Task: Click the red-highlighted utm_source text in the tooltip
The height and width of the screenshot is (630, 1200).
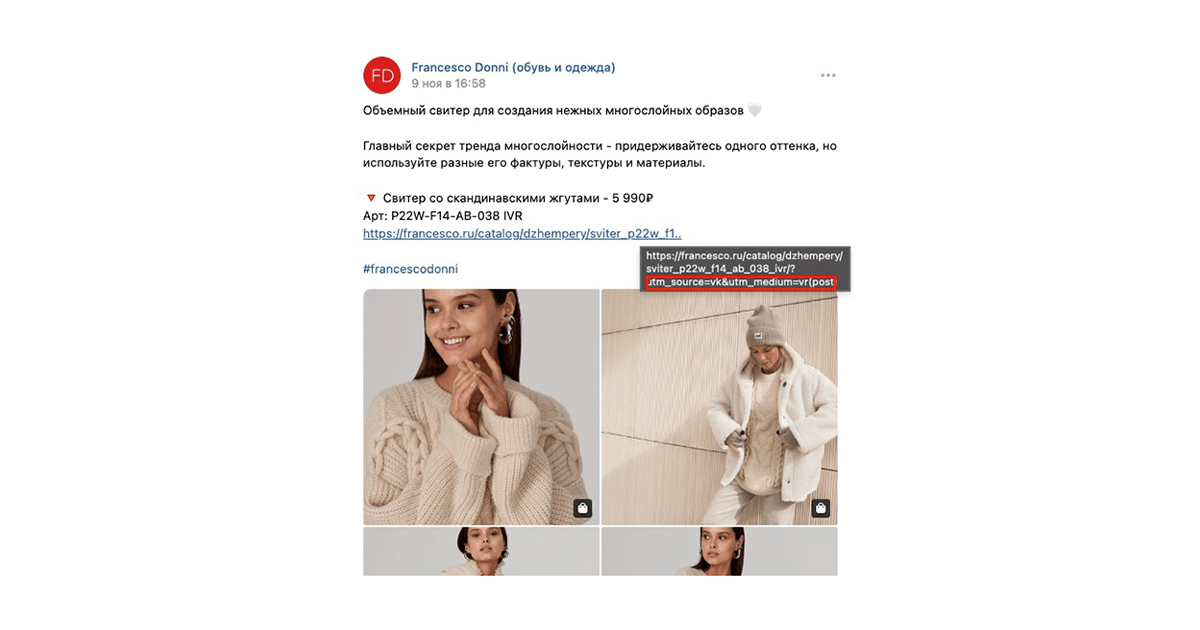Action: (740, 282)
